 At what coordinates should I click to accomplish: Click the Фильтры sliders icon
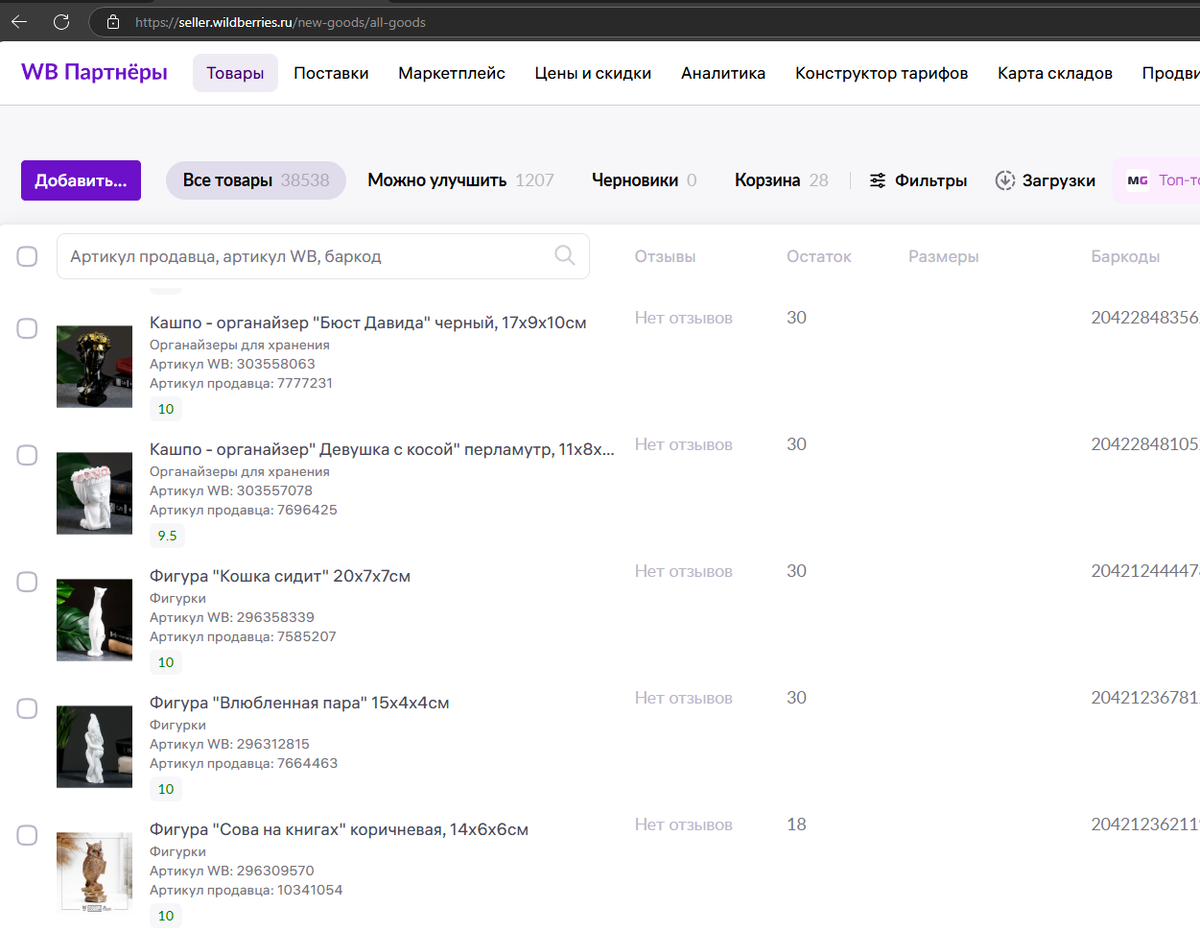click(877, 181)
